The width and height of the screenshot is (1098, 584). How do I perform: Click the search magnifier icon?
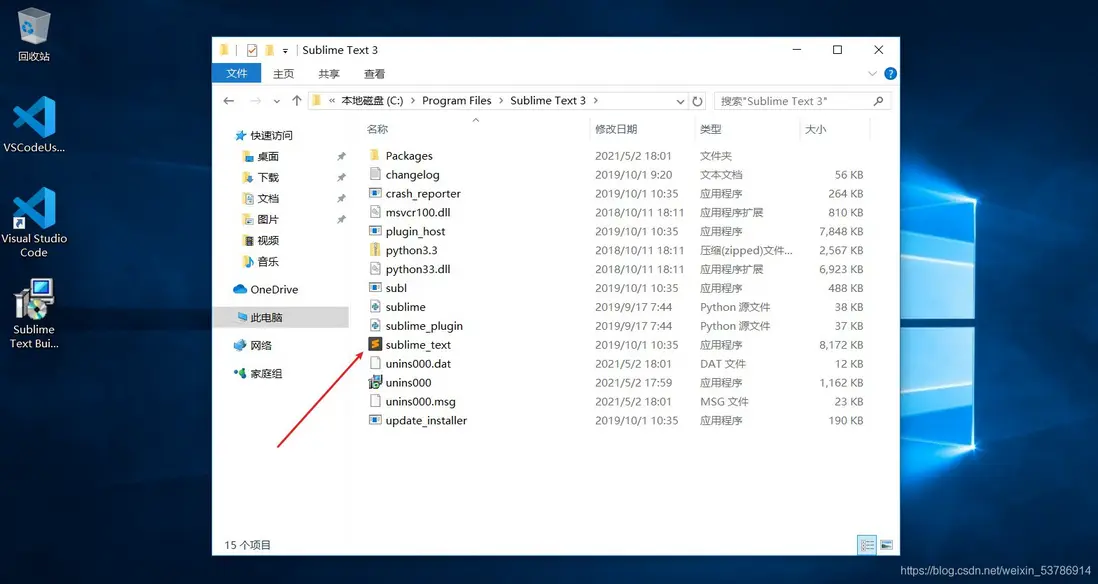point(879,101)
